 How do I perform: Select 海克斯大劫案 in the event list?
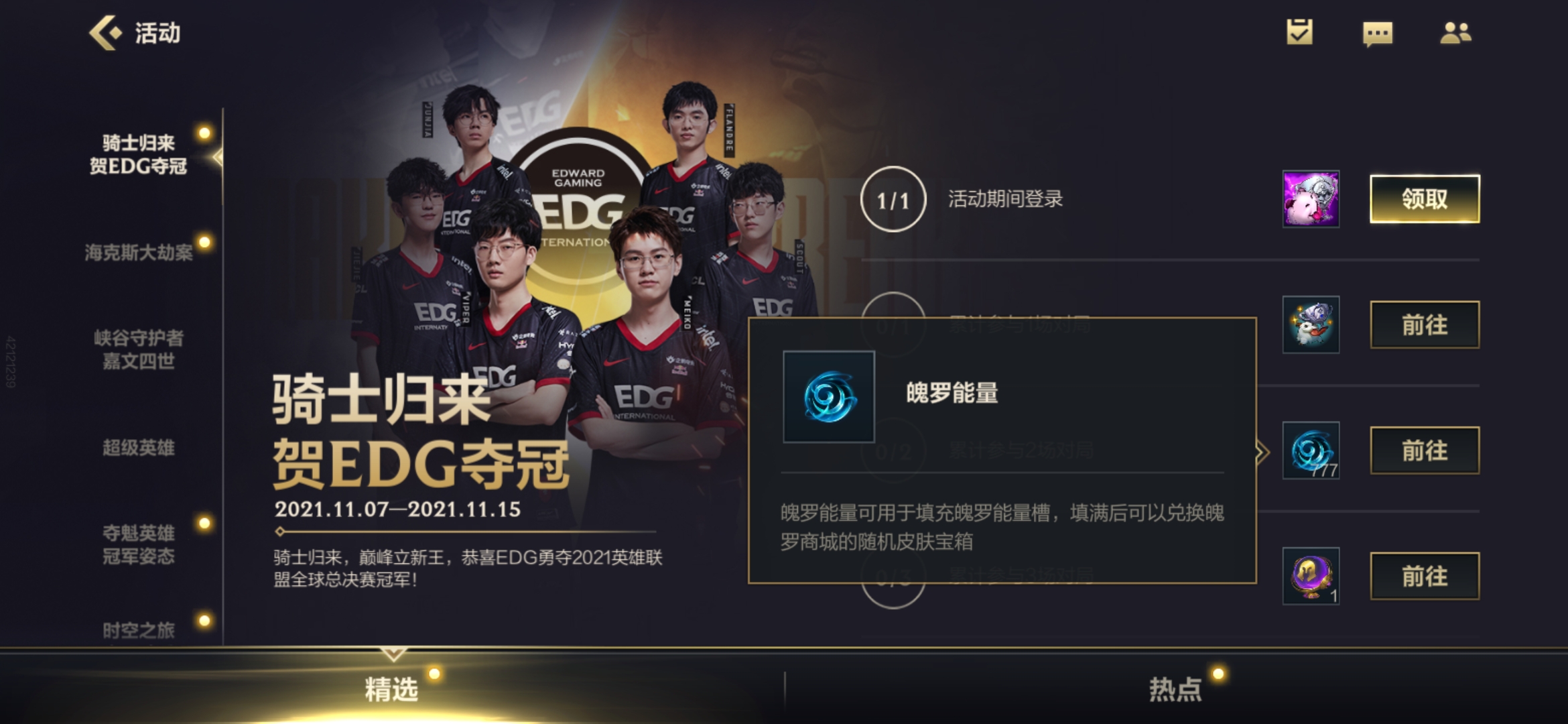tap(139, 252)
